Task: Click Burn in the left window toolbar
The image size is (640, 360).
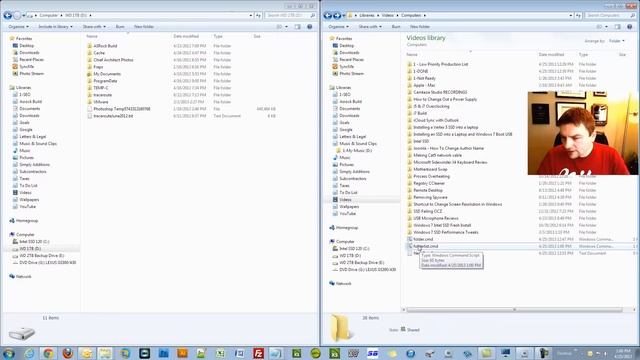Action: click(120, 27)
